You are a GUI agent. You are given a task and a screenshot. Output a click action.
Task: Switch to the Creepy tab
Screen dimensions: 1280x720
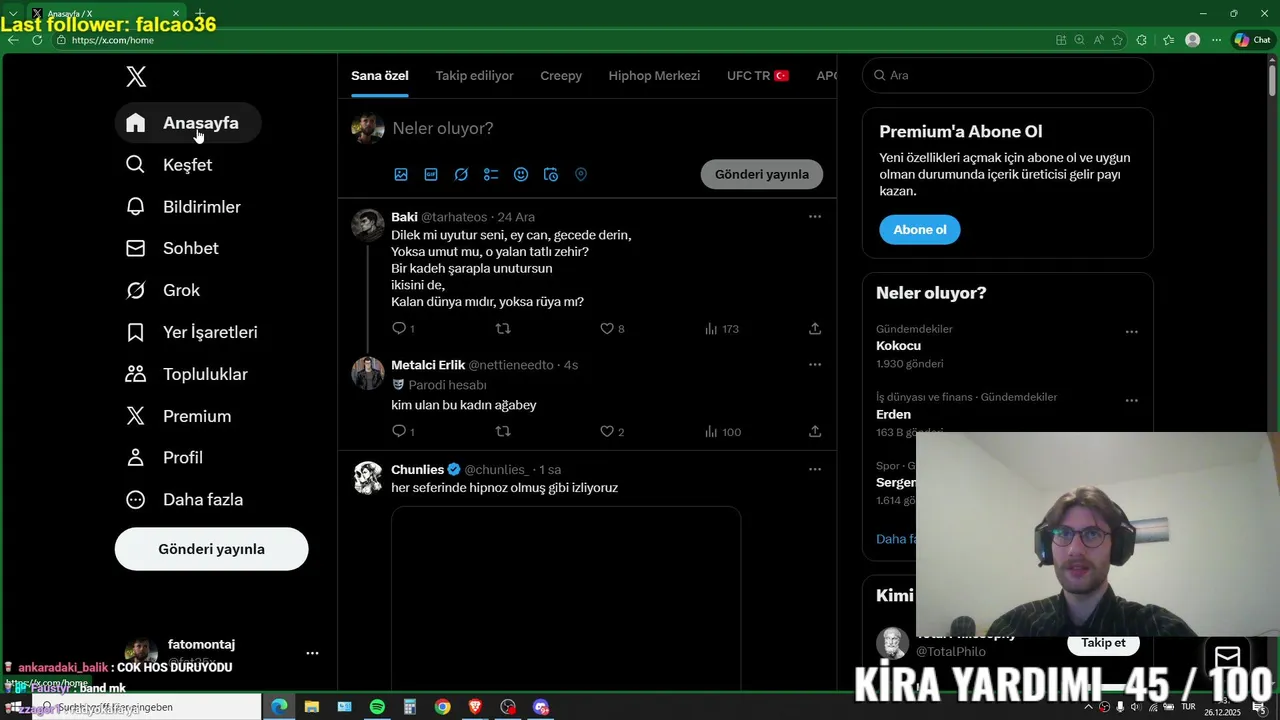(x=561, y=76)
